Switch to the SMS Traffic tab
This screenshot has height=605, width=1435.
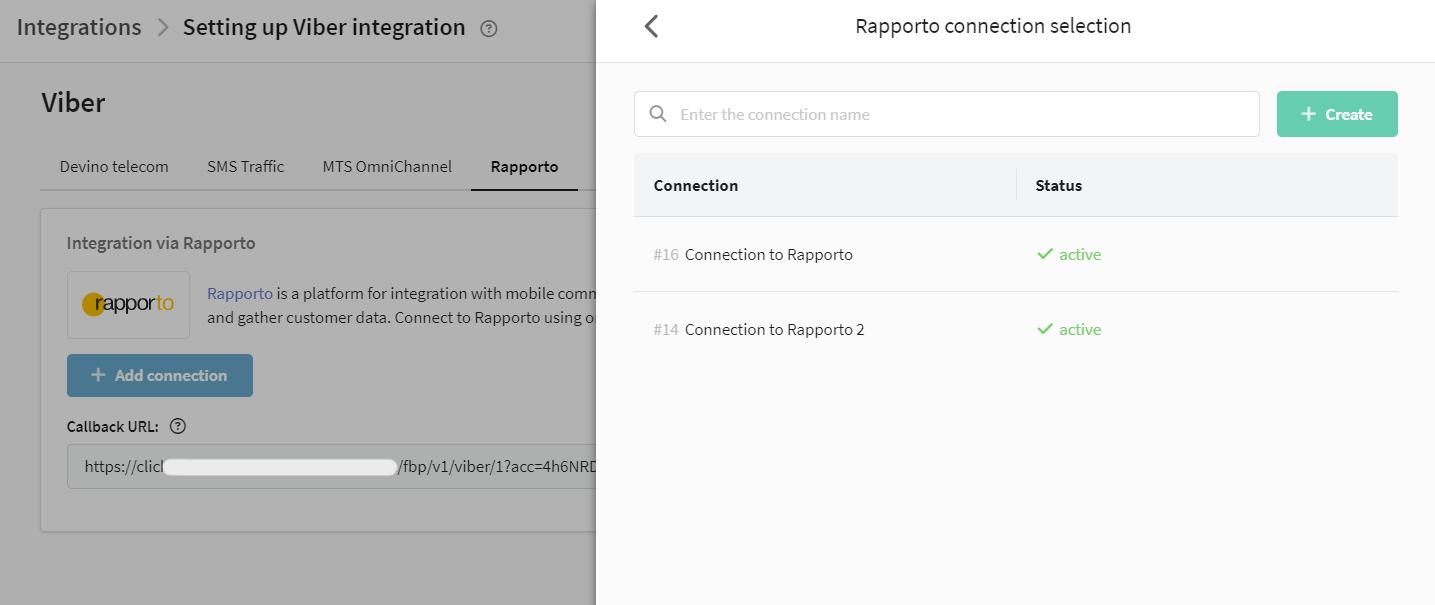point(246,166)
